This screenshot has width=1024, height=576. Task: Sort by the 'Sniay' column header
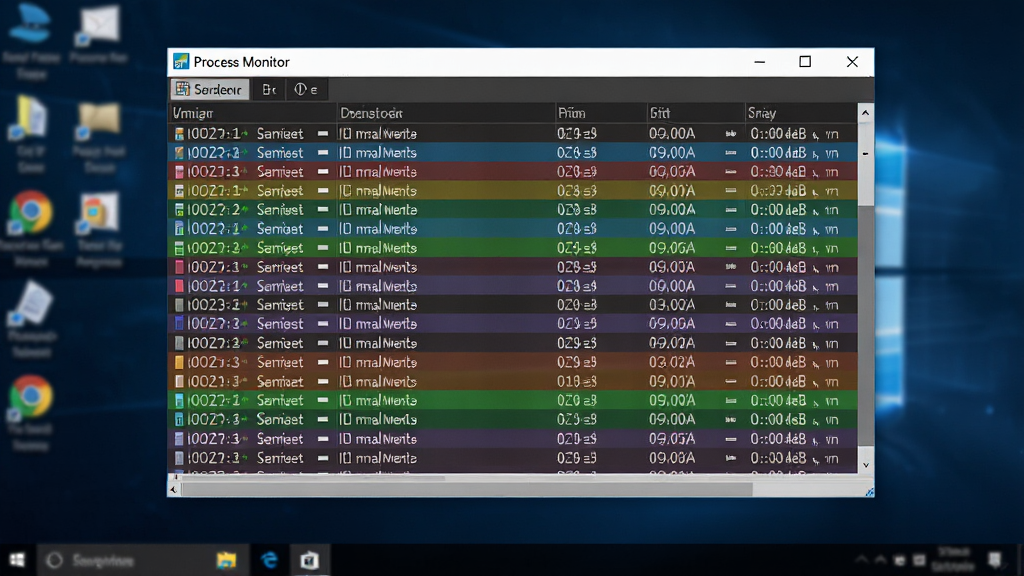click(801, 113)
